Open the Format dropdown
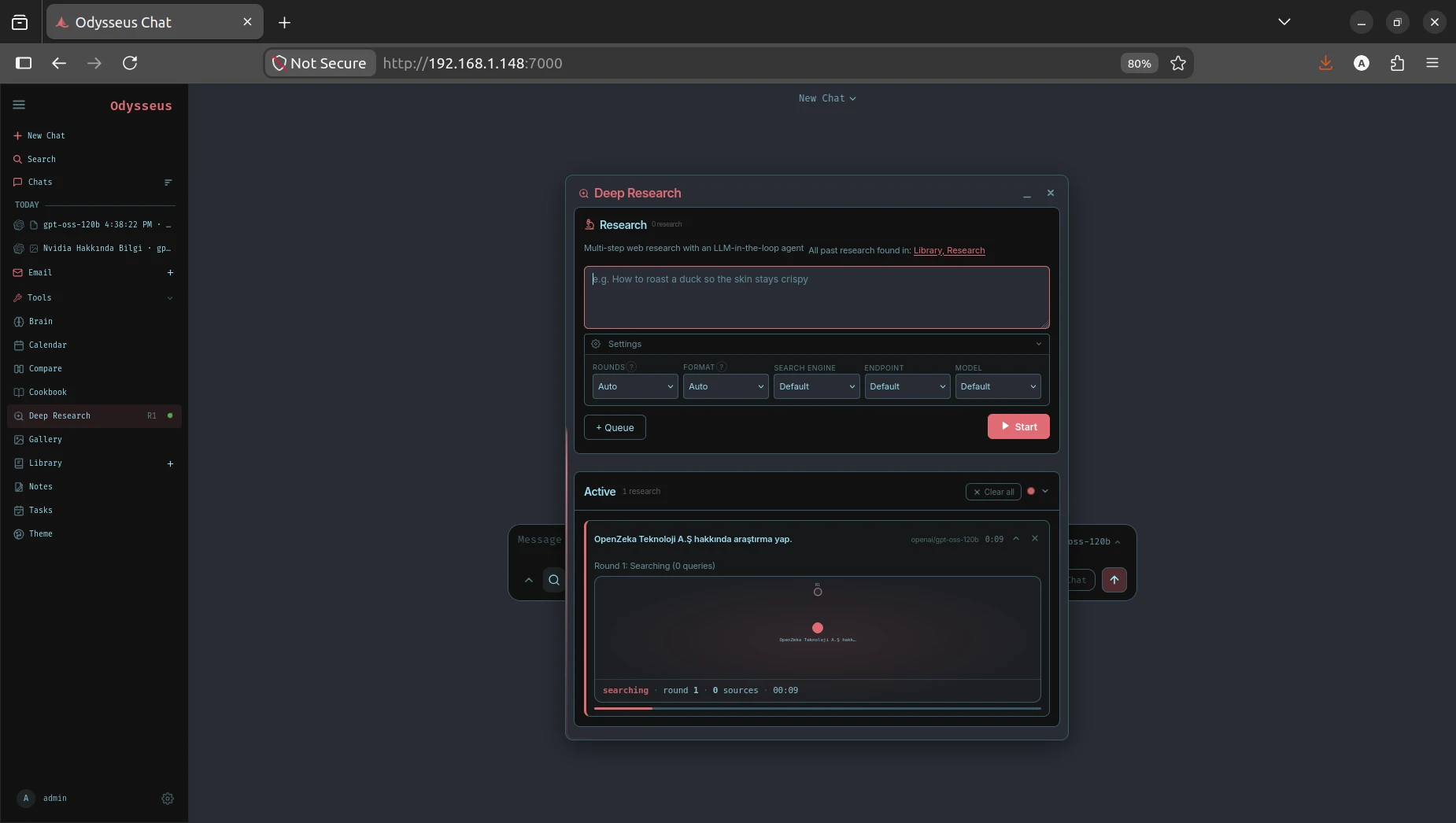The width and height of the screenshot is (1456, 823). pyautogui.click(x=726, y=386)
